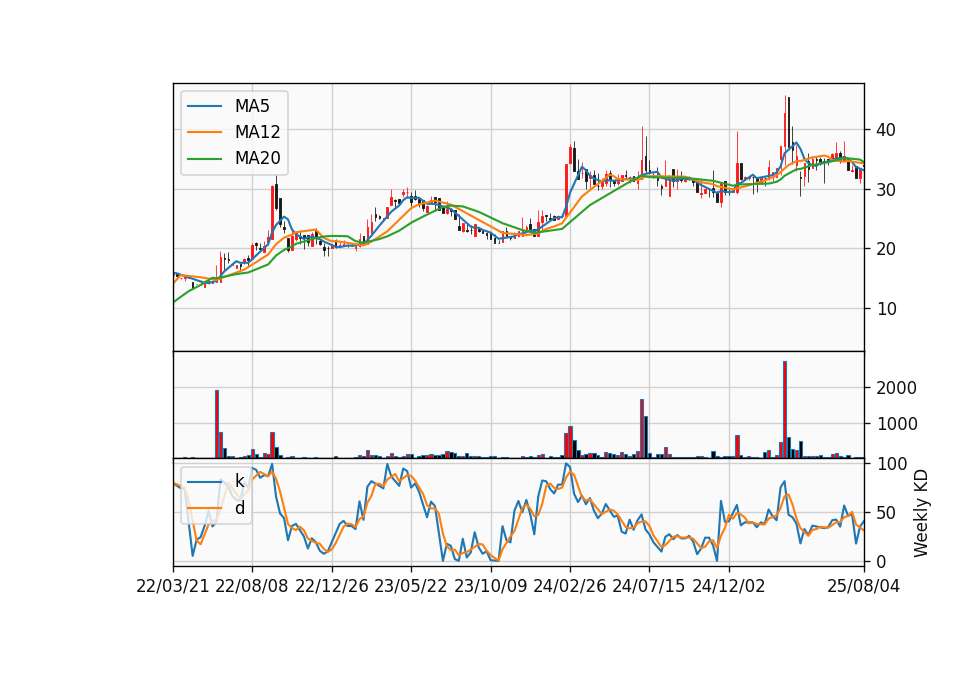
Task: Click the 23/10/09 date axis label
Action: tap(490, 586)
